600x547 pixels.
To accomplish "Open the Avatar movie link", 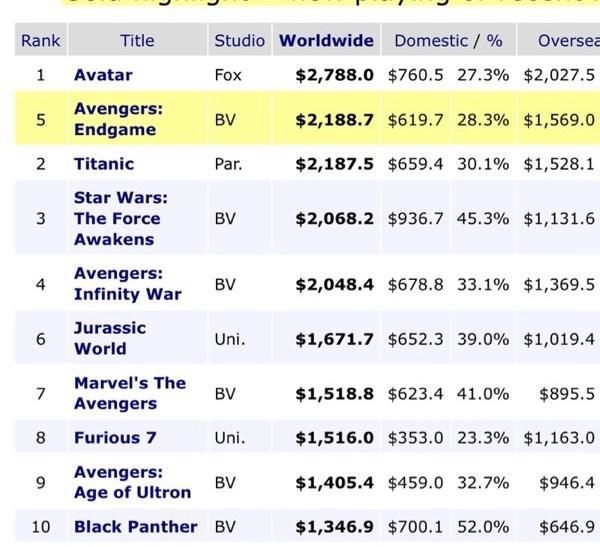I will pos(103,75).
